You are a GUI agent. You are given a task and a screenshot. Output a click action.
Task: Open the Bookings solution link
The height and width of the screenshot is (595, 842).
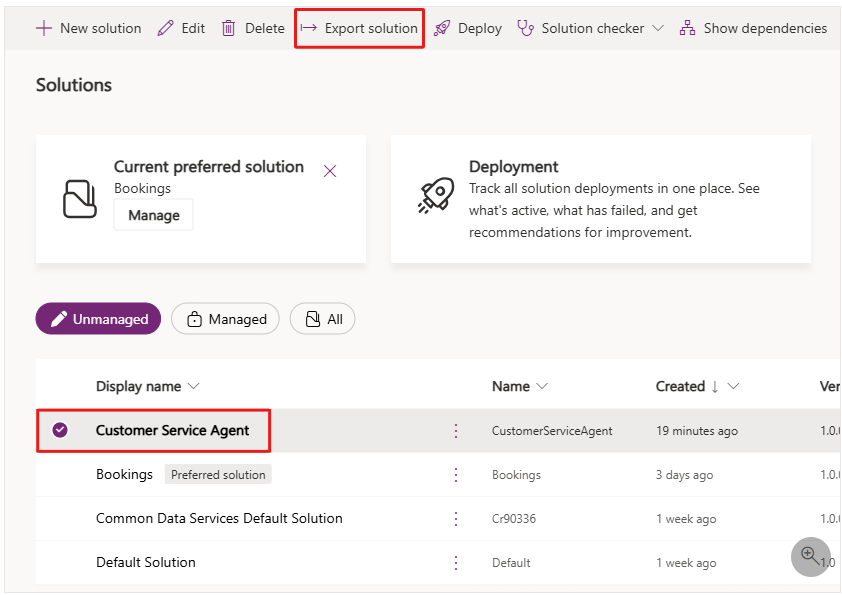coord(124,474)
